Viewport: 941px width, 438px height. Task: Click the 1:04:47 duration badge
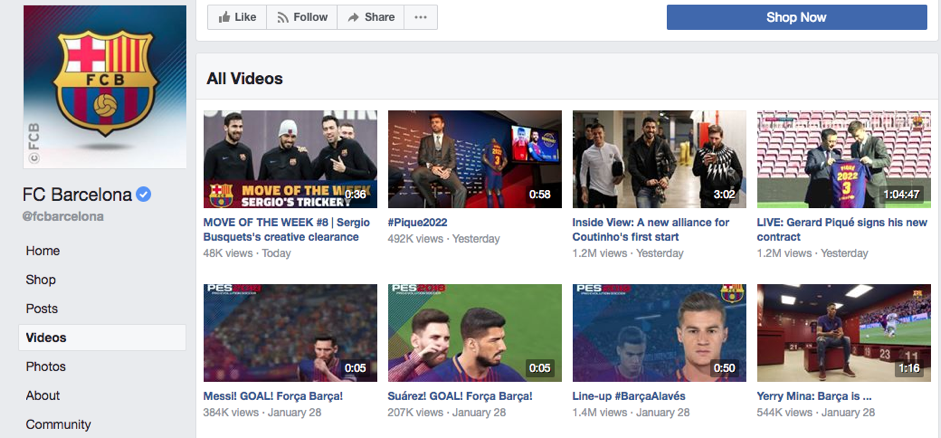point(901,194)
